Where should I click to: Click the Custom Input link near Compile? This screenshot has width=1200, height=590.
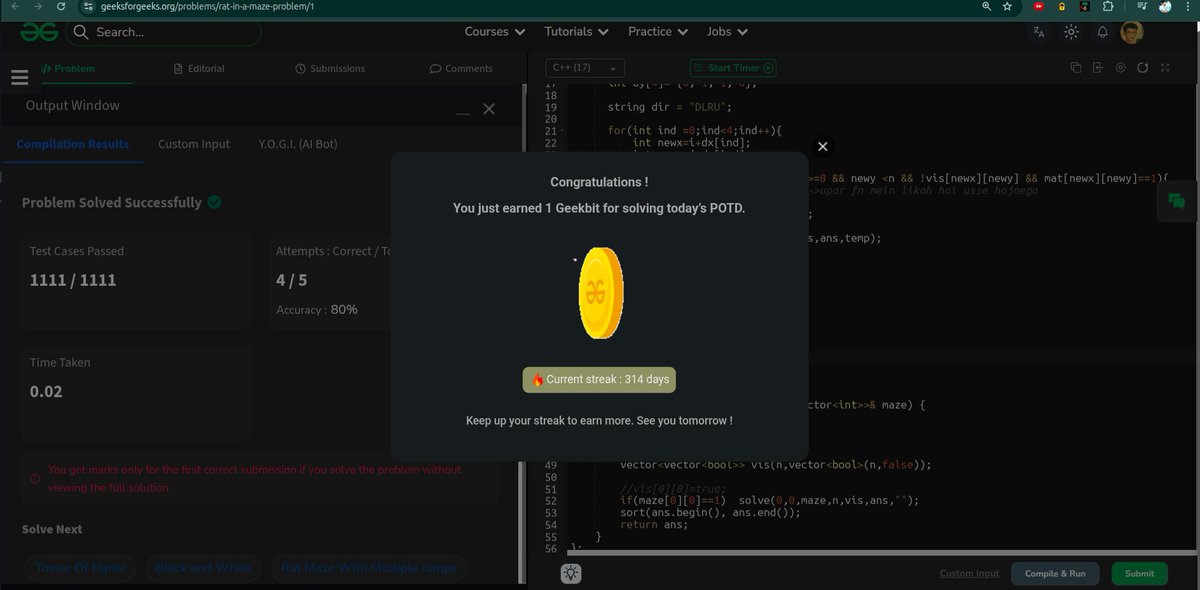pyautogui.click(x=969, y=574)
